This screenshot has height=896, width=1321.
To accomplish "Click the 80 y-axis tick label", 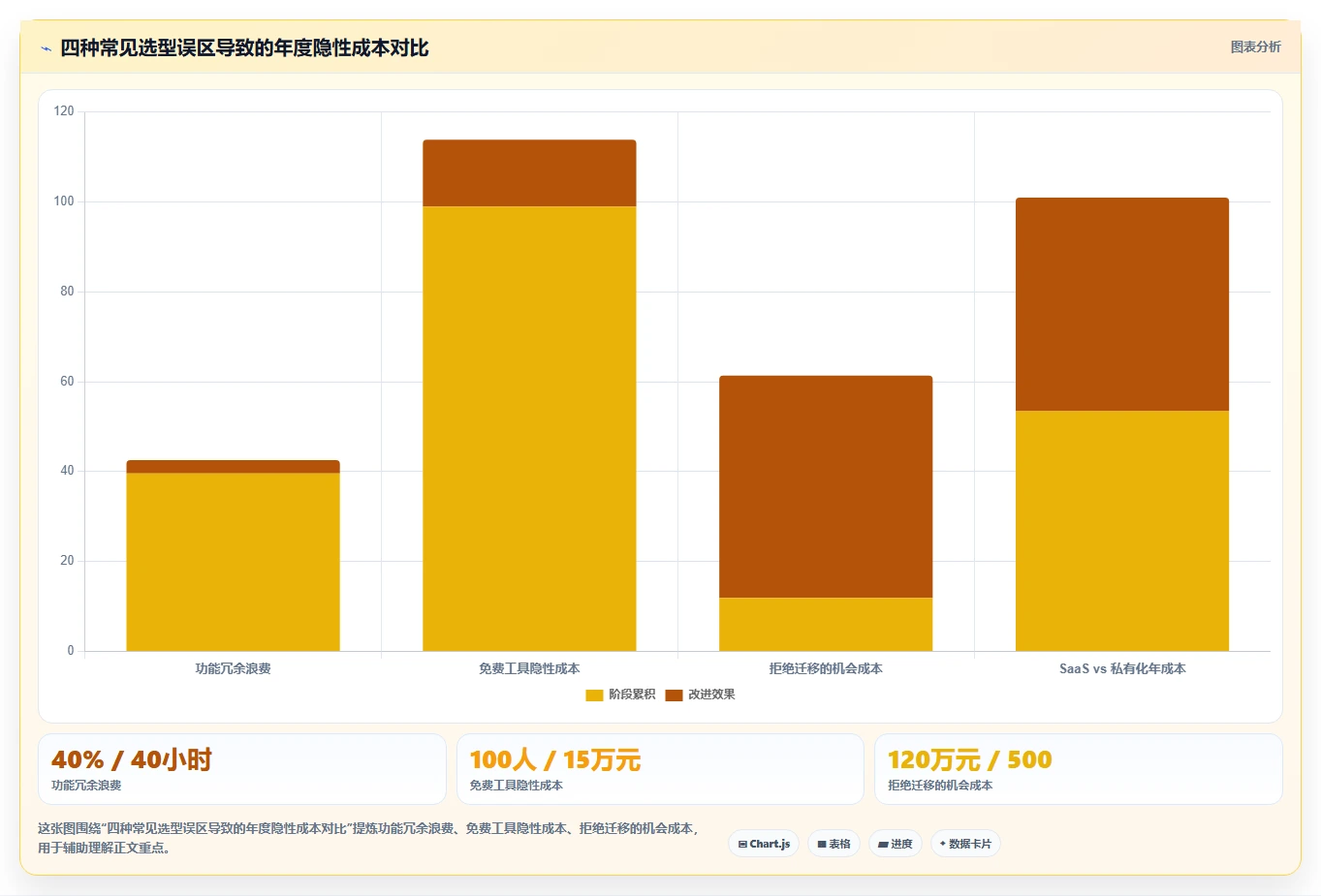I will [67, 292].
